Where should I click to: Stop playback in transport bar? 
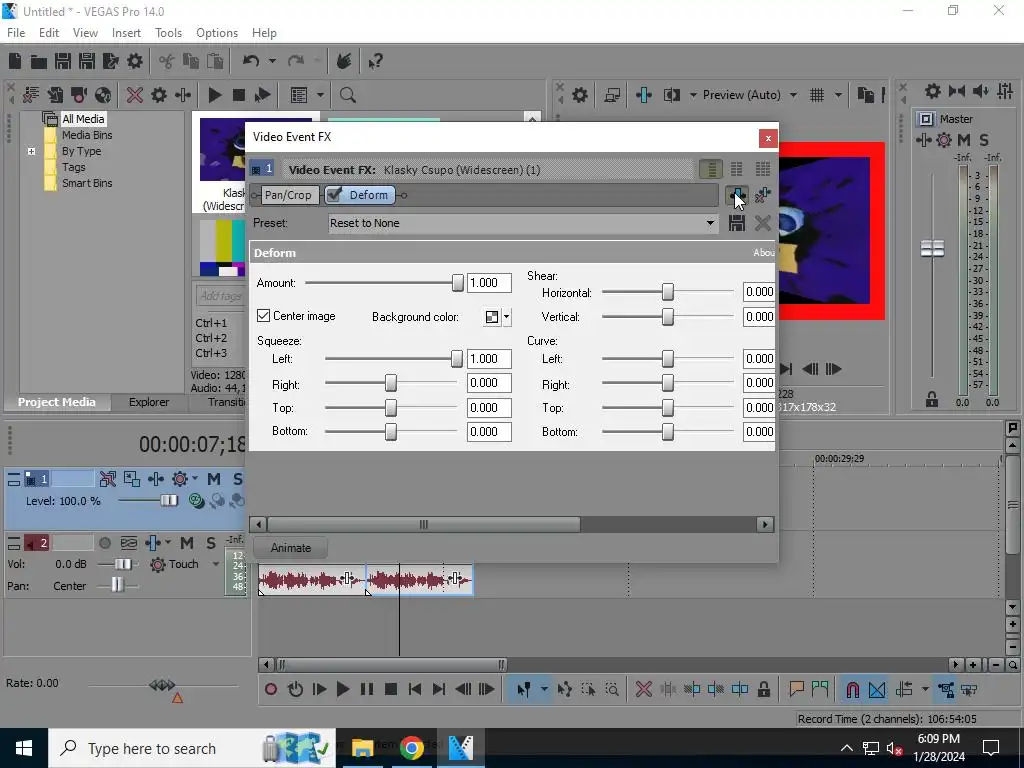pos(391,689)
